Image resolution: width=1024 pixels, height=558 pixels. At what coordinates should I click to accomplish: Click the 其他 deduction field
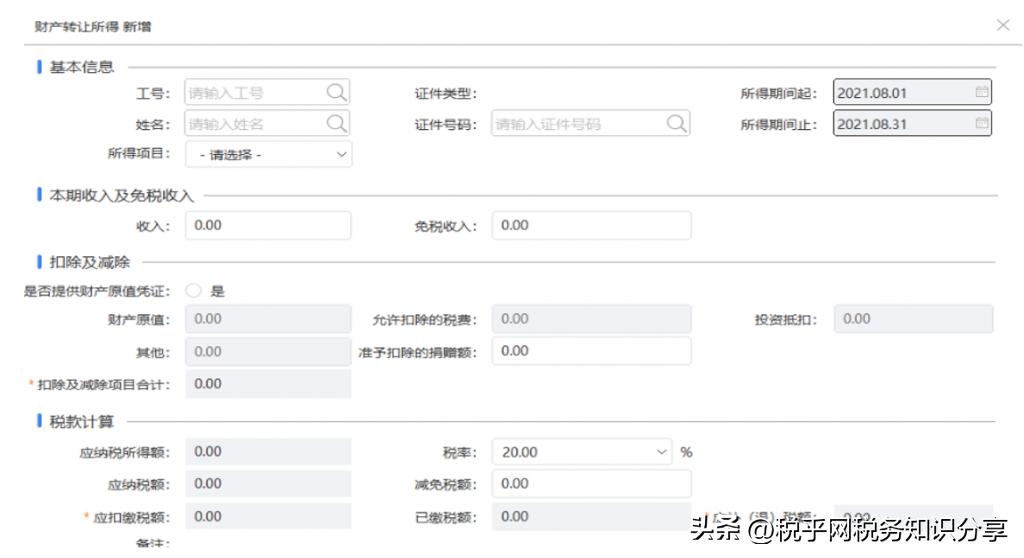pyautogui.click(x=268, y=352)
